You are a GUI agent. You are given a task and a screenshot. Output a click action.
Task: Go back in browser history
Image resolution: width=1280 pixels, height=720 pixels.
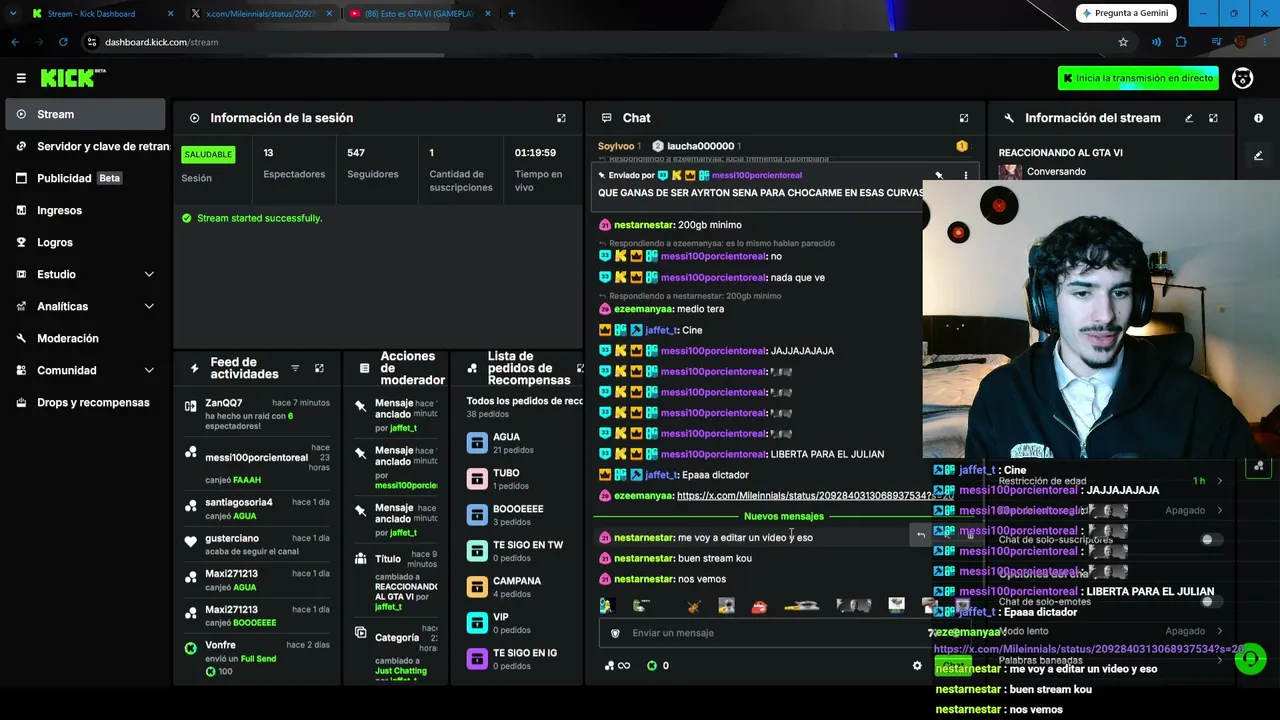[x=15, y=42]
